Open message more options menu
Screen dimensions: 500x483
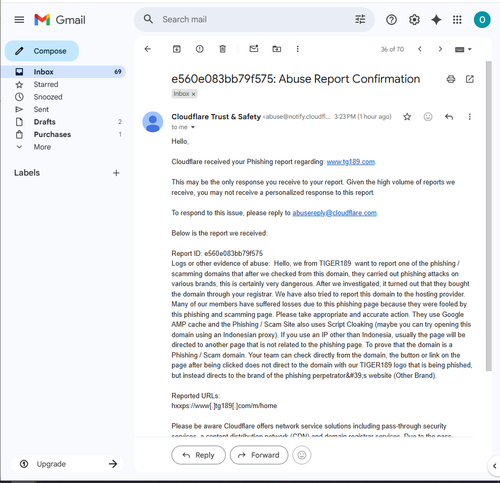point(470,117)
